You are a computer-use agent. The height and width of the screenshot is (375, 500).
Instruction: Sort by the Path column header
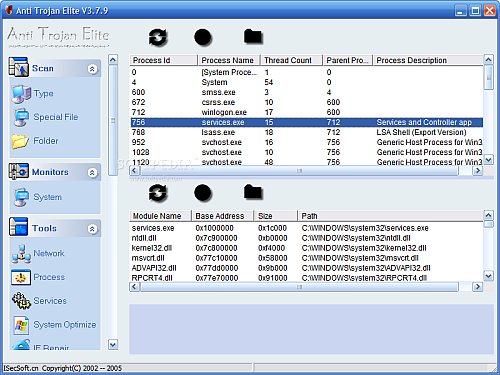[390, 216]
